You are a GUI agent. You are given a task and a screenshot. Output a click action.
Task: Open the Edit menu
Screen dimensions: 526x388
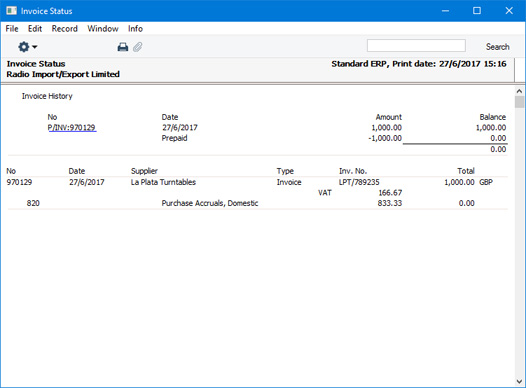[35, 29]
